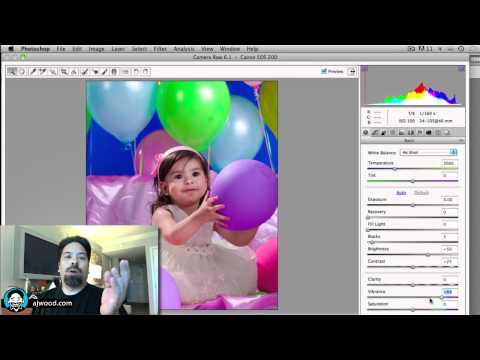
Task: Focus the Brightness value field
Action: [449, 249]
